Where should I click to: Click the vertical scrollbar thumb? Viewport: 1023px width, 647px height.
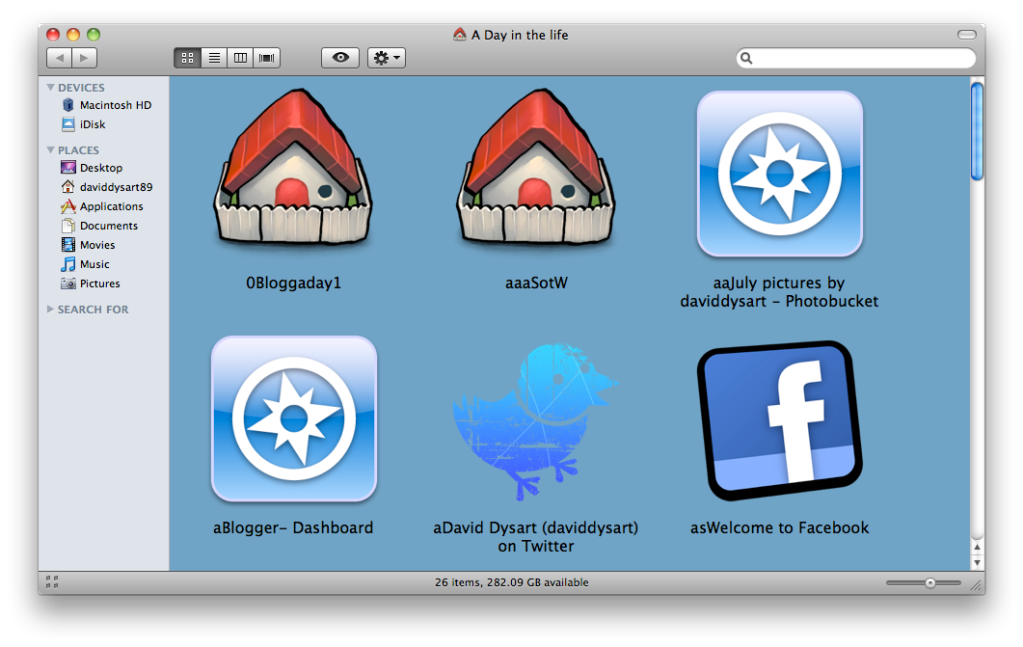(x=977, y=130)
